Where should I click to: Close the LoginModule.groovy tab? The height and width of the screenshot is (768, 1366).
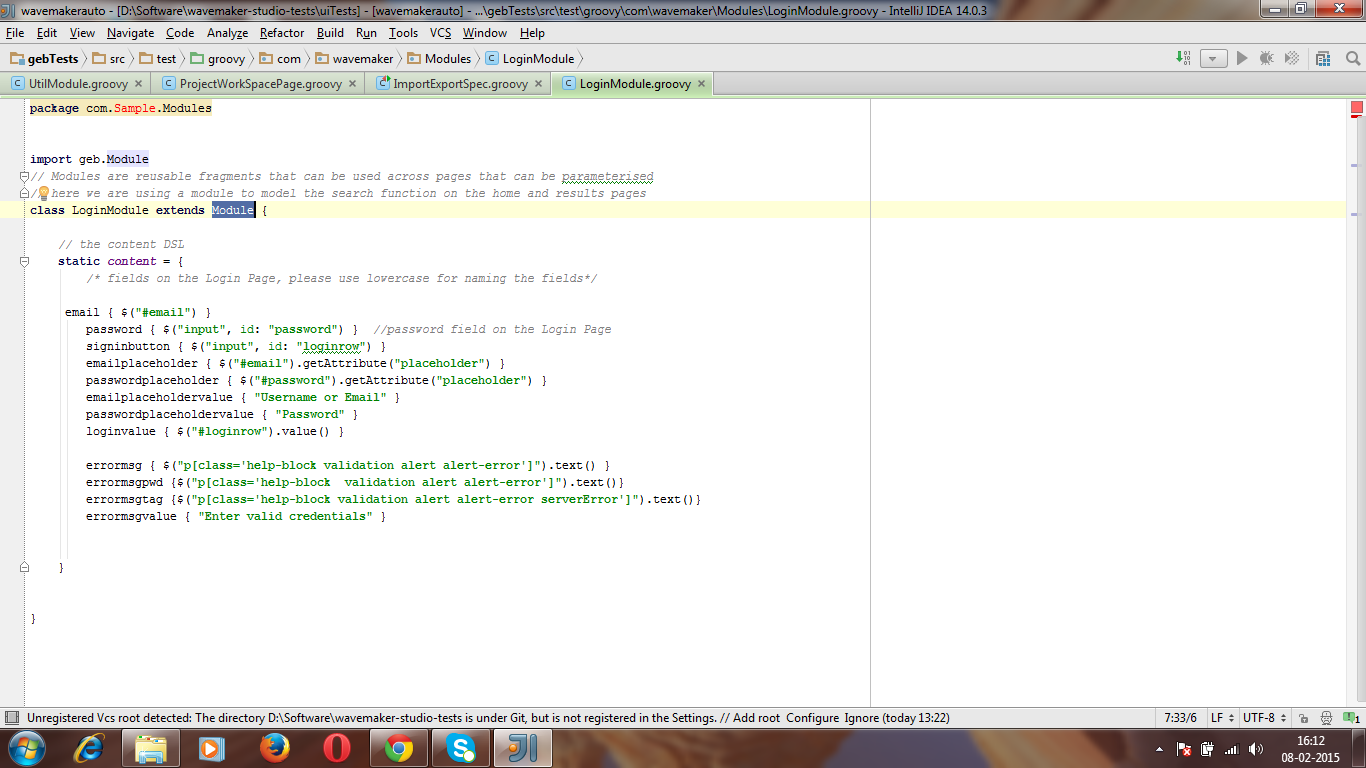click(x=701, y=84)
